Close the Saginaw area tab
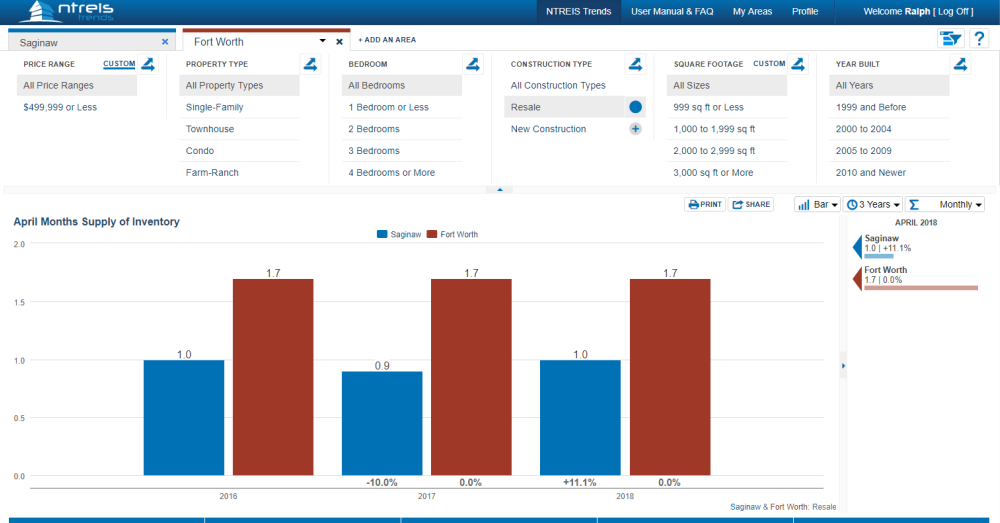Image resolution: width=1000 pixels, height=523 pixels. [165, 41]
